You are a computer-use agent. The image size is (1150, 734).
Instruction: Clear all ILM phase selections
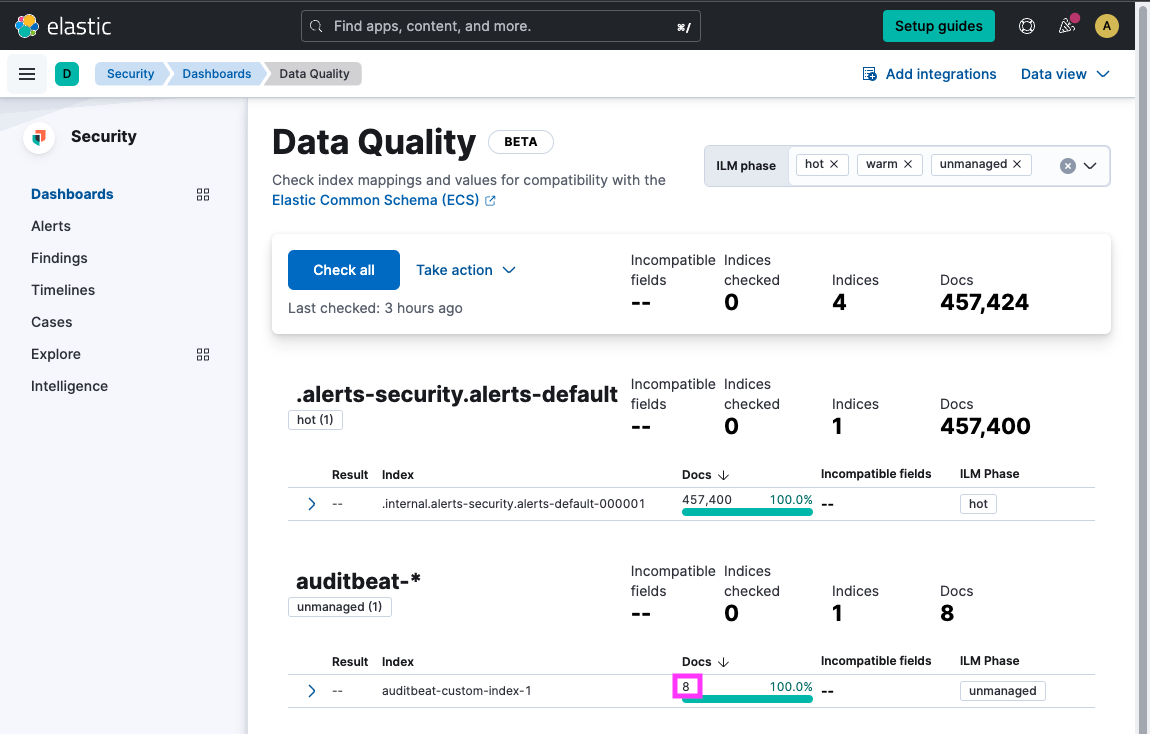[1068, 166]
